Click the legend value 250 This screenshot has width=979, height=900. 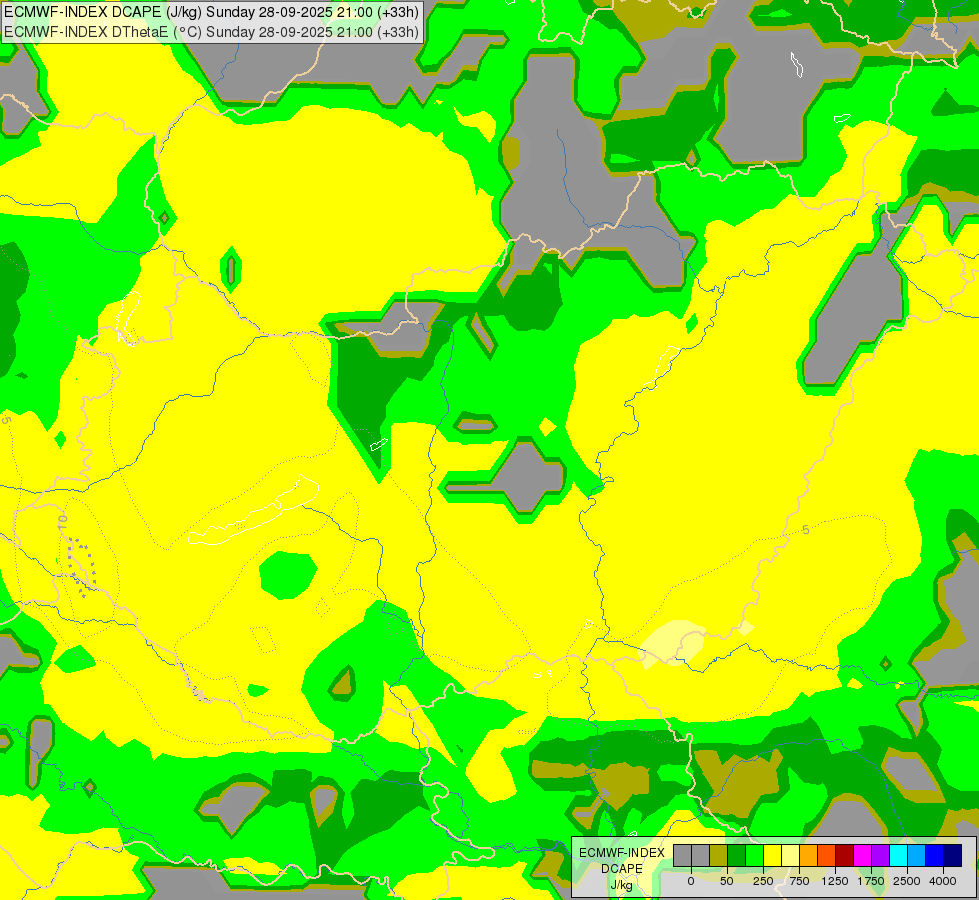point(763,881)
